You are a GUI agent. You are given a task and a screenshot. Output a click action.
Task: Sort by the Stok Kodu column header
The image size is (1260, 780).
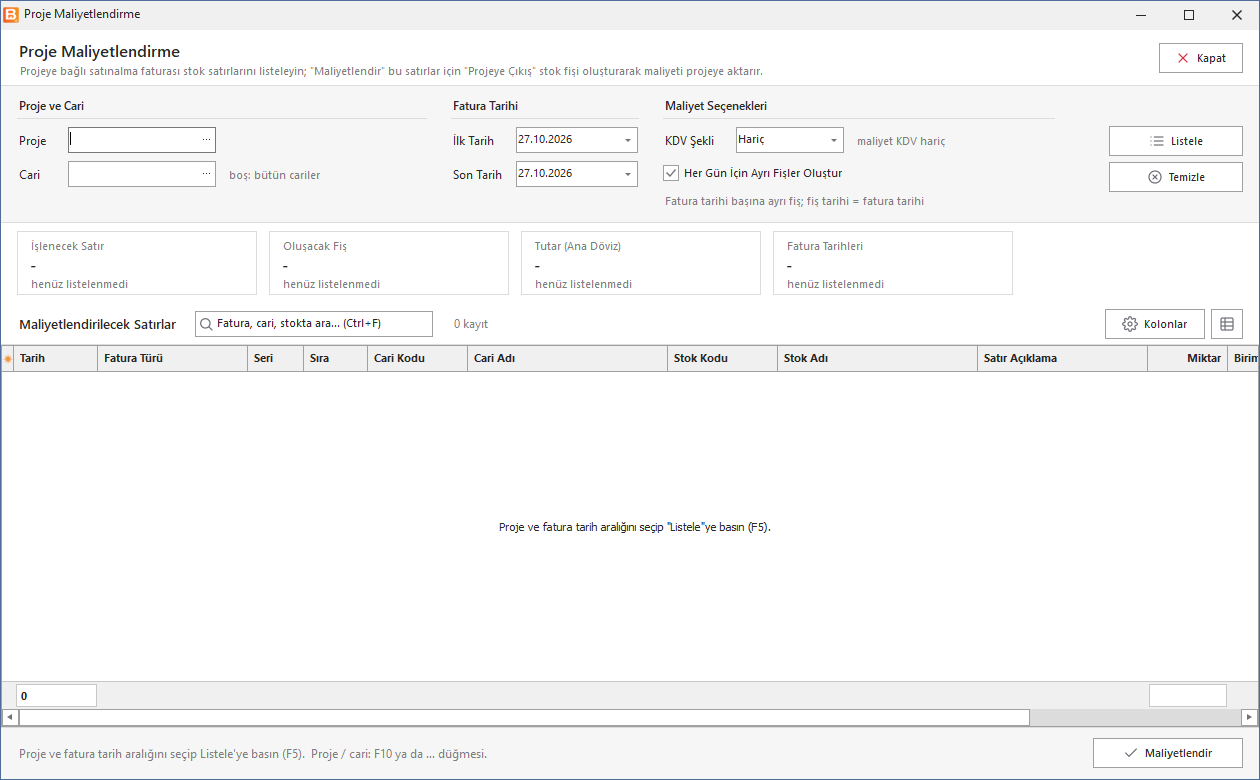(723, 358)
